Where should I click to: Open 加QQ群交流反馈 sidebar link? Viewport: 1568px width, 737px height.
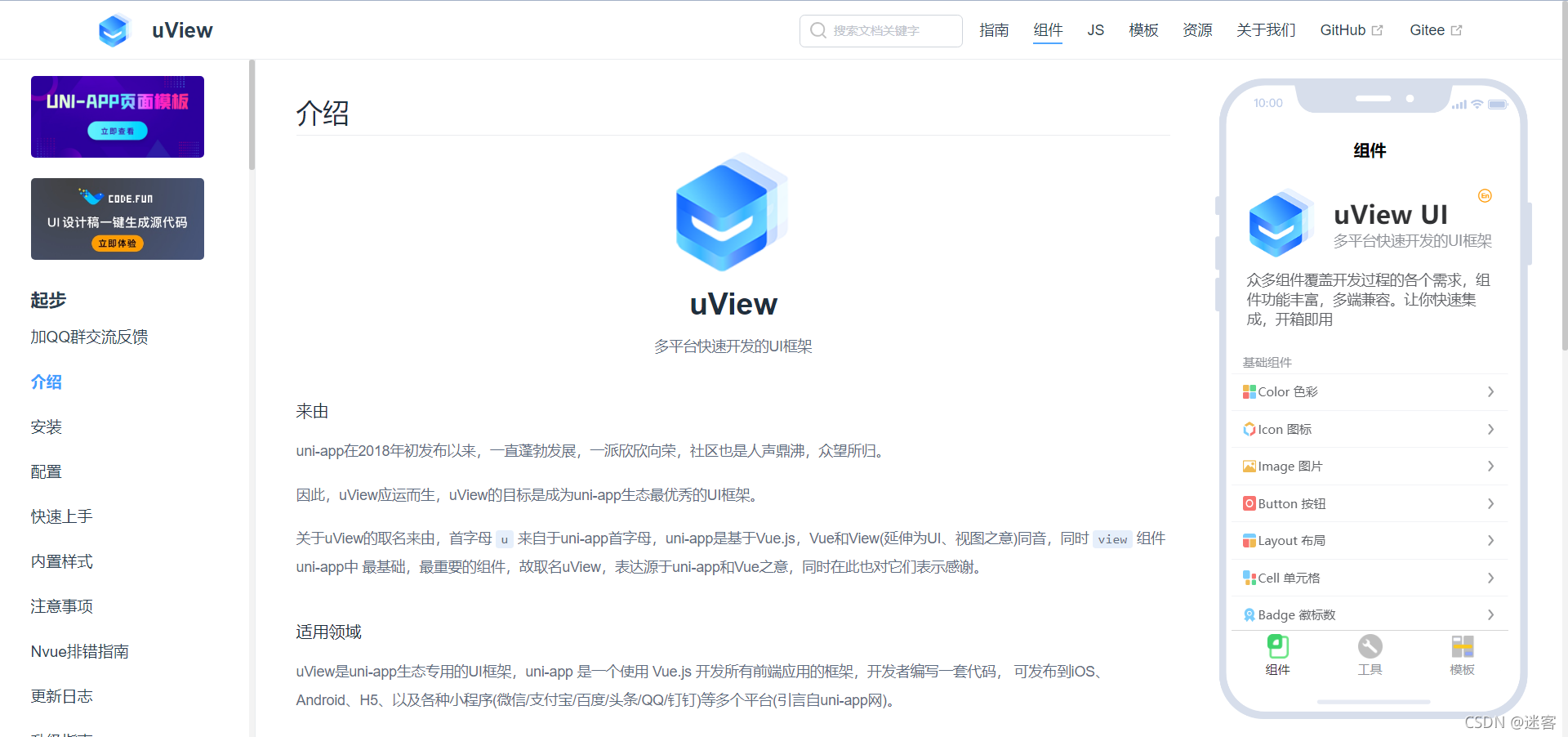89,337
